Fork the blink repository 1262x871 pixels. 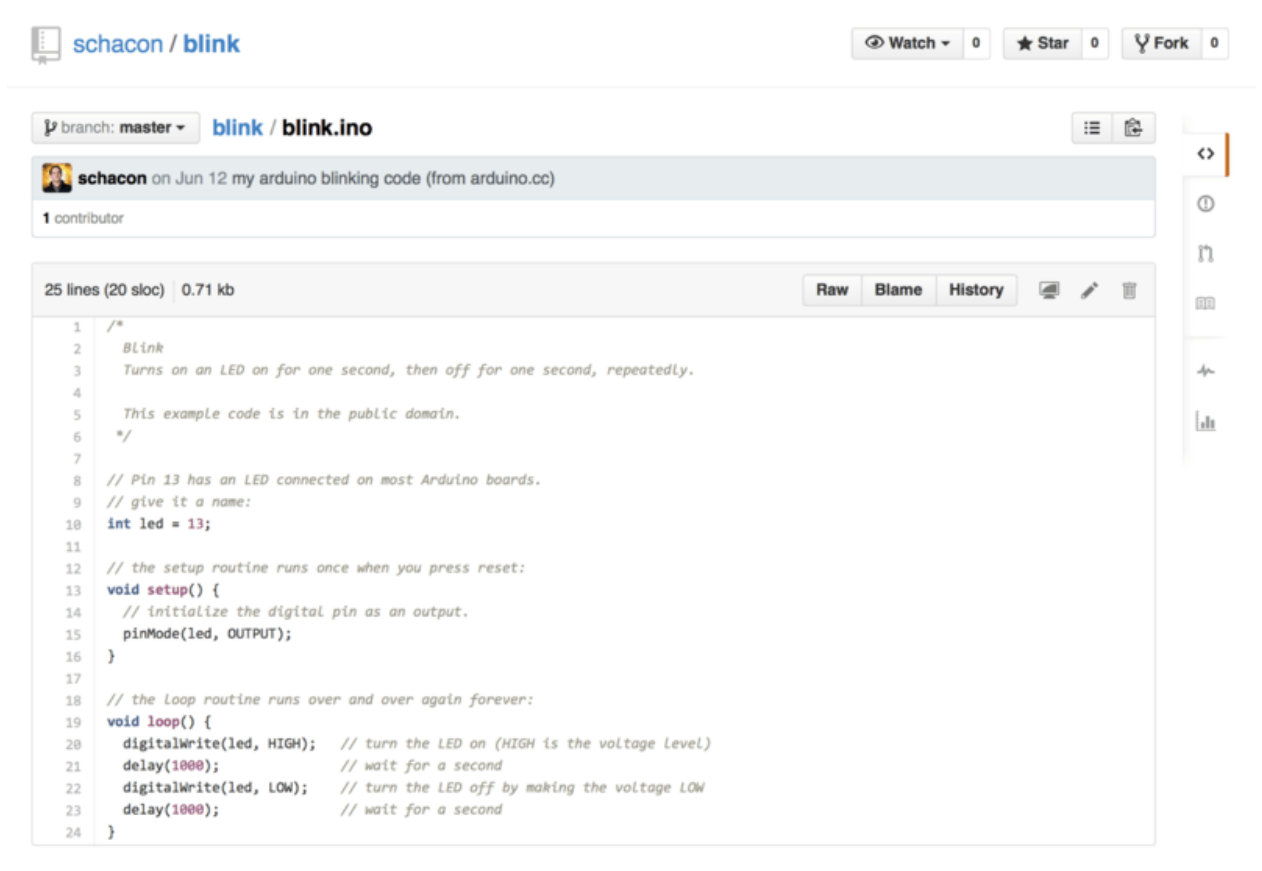point(1161,43)
